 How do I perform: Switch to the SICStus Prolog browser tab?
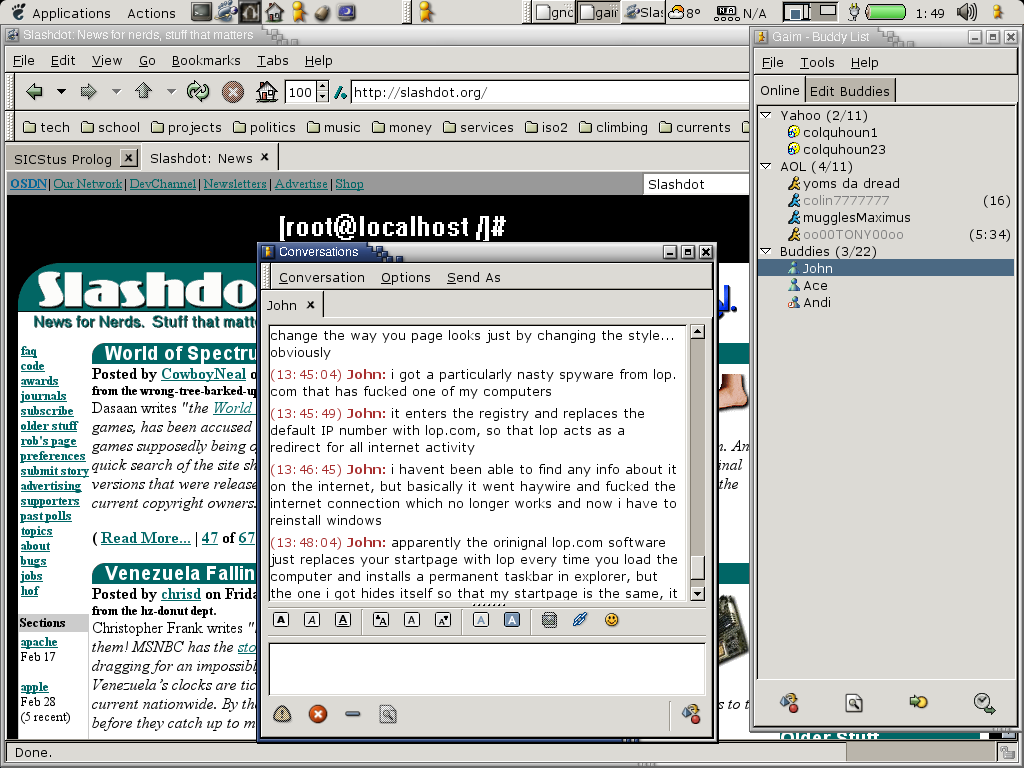point(63,159)
